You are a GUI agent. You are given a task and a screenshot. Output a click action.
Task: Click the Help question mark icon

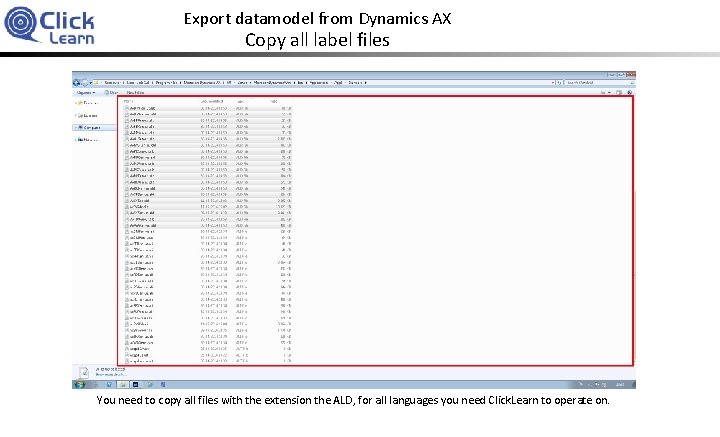click(630, 92)
